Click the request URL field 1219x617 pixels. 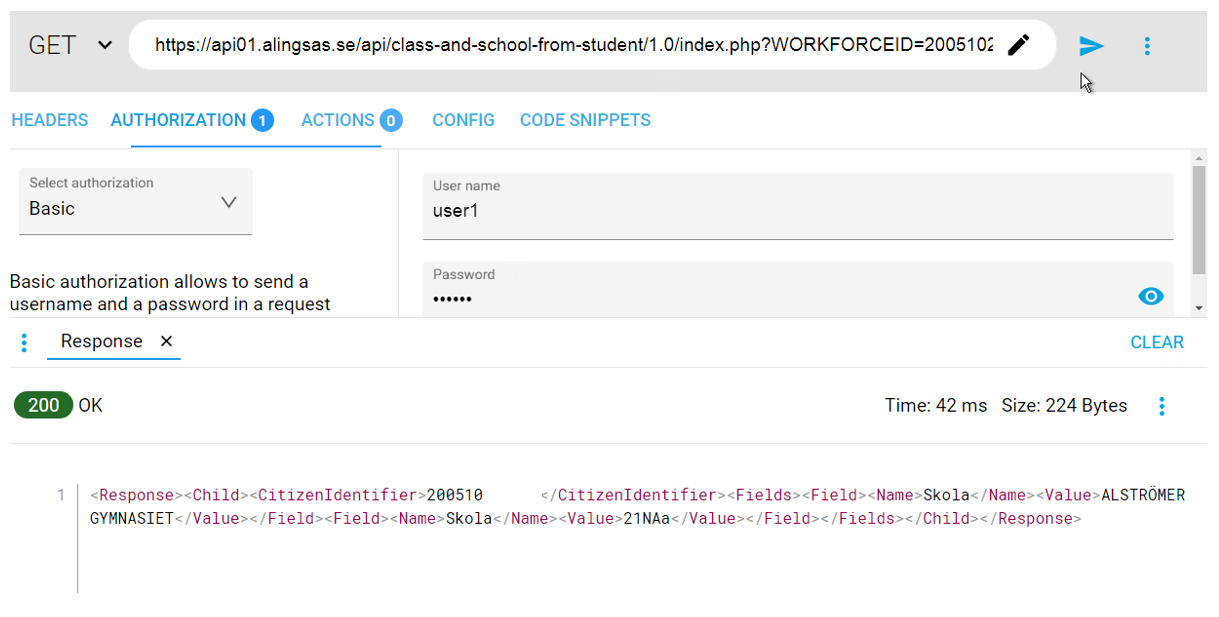(574, 45)
